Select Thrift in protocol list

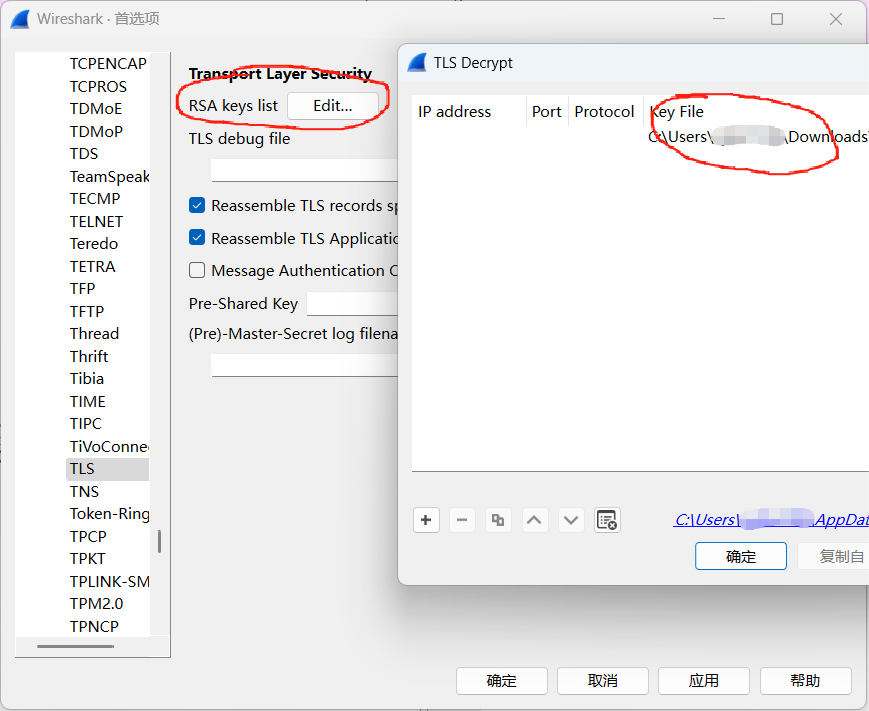(x=89, y=356)
